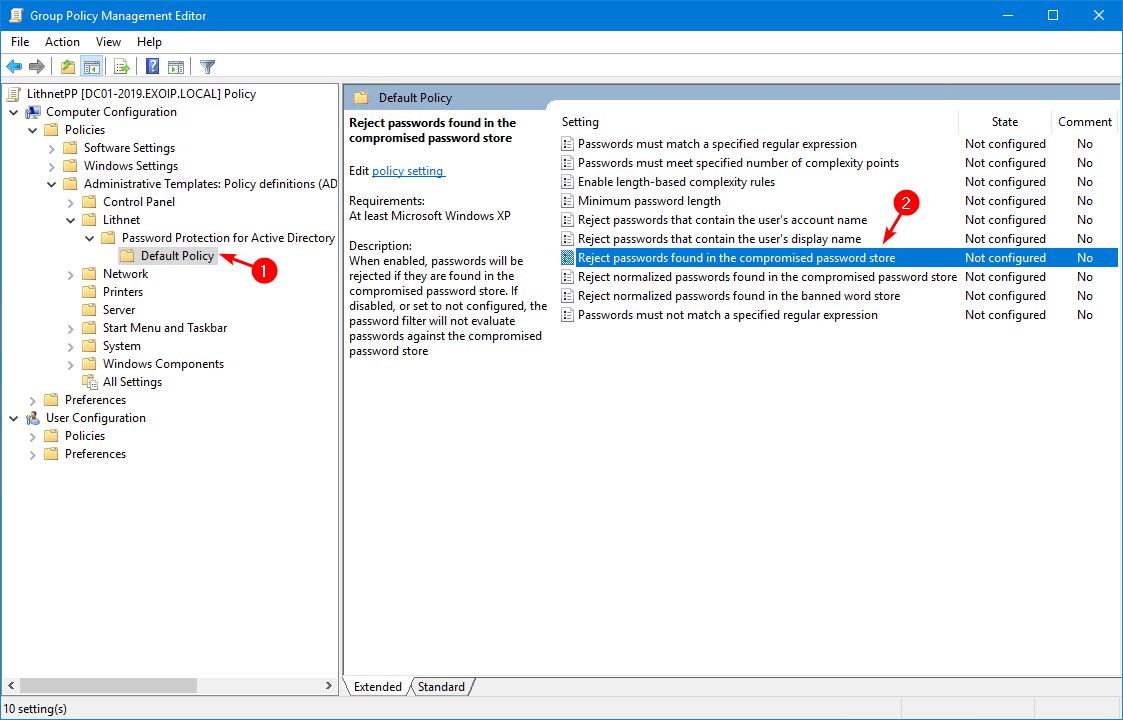The height and width of the screenshot is (720, 1123).
Task: Click the Server folder icon
Action: pyautogui.click(x=90, y=309)
